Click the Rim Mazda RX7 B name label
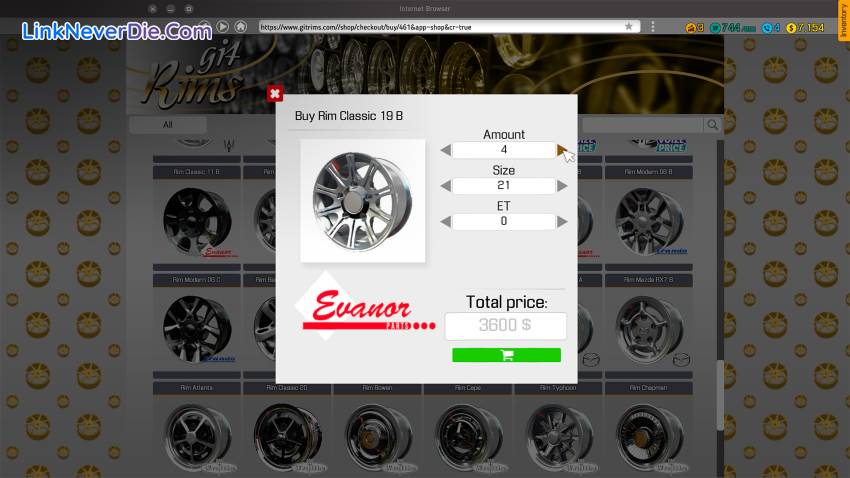 648,280
